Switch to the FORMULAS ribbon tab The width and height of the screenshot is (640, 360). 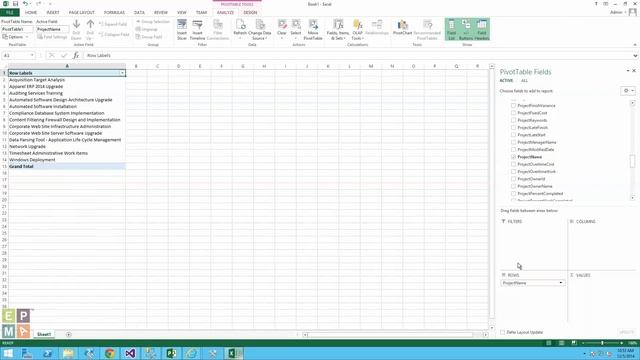point(114,12)
